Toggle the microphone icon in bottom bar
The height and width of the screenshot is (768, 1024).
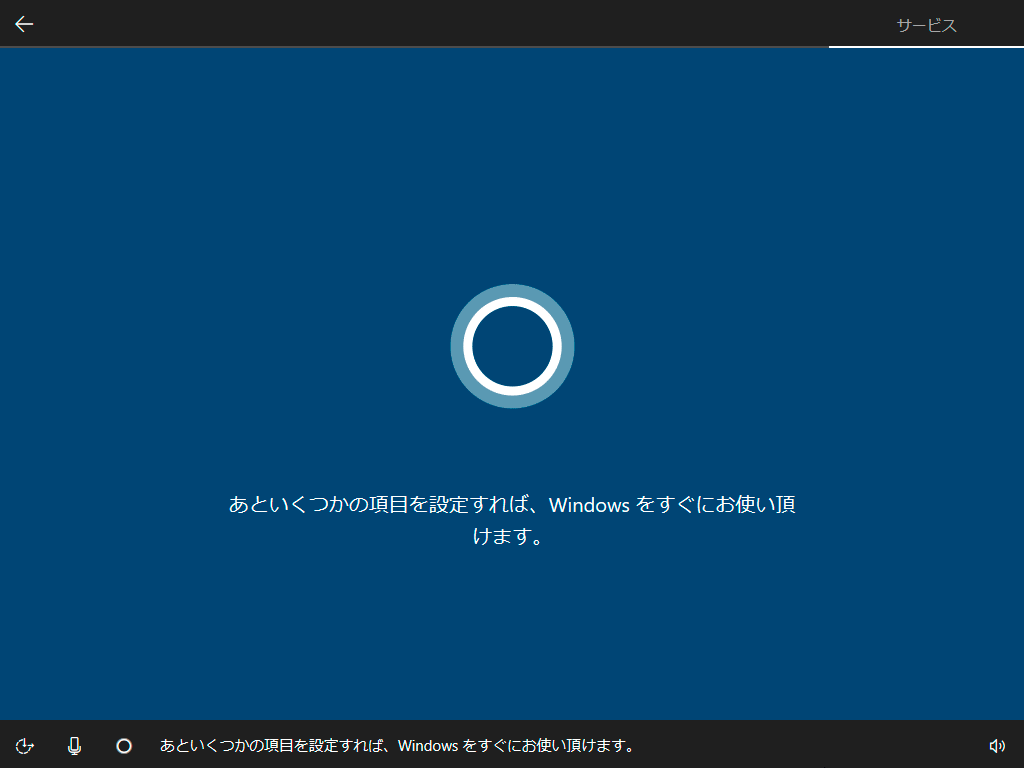tap(74, 746)
